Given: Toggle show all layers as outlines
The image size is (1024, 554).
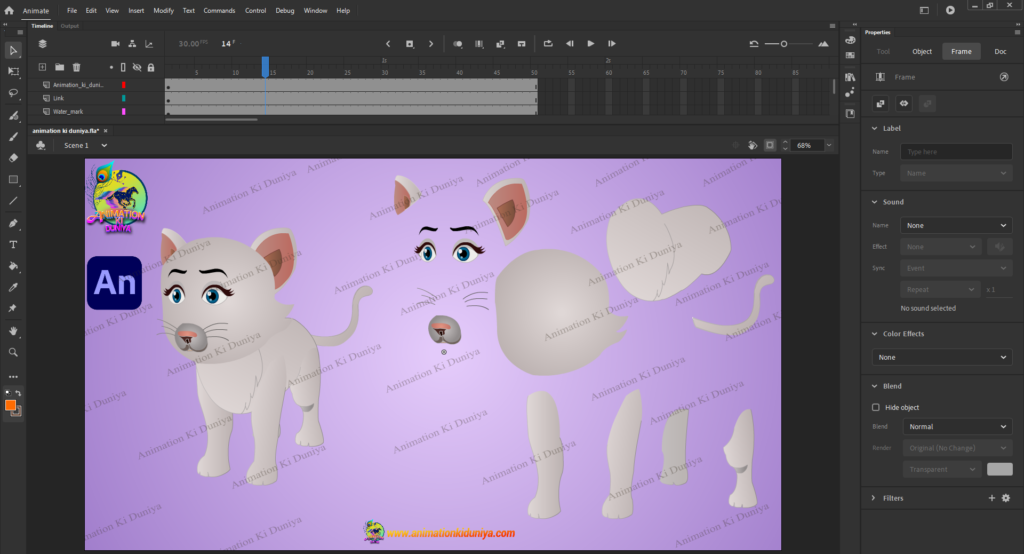Looking at the screenshot, I should tap(123, 67).
